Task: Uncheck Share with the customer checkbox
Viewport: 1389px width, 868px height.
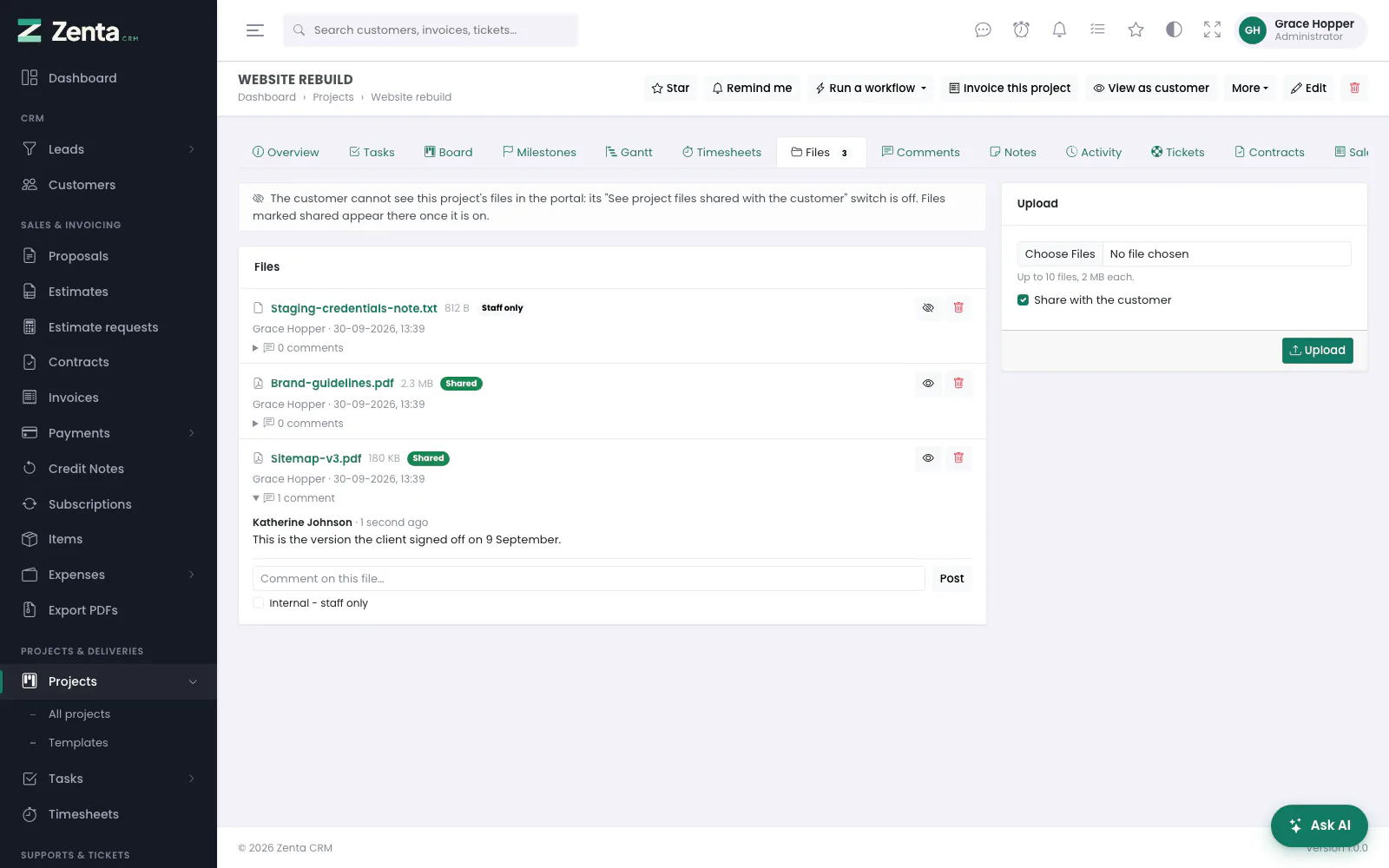Action: pyautogui.click(x=1024, y=300)
